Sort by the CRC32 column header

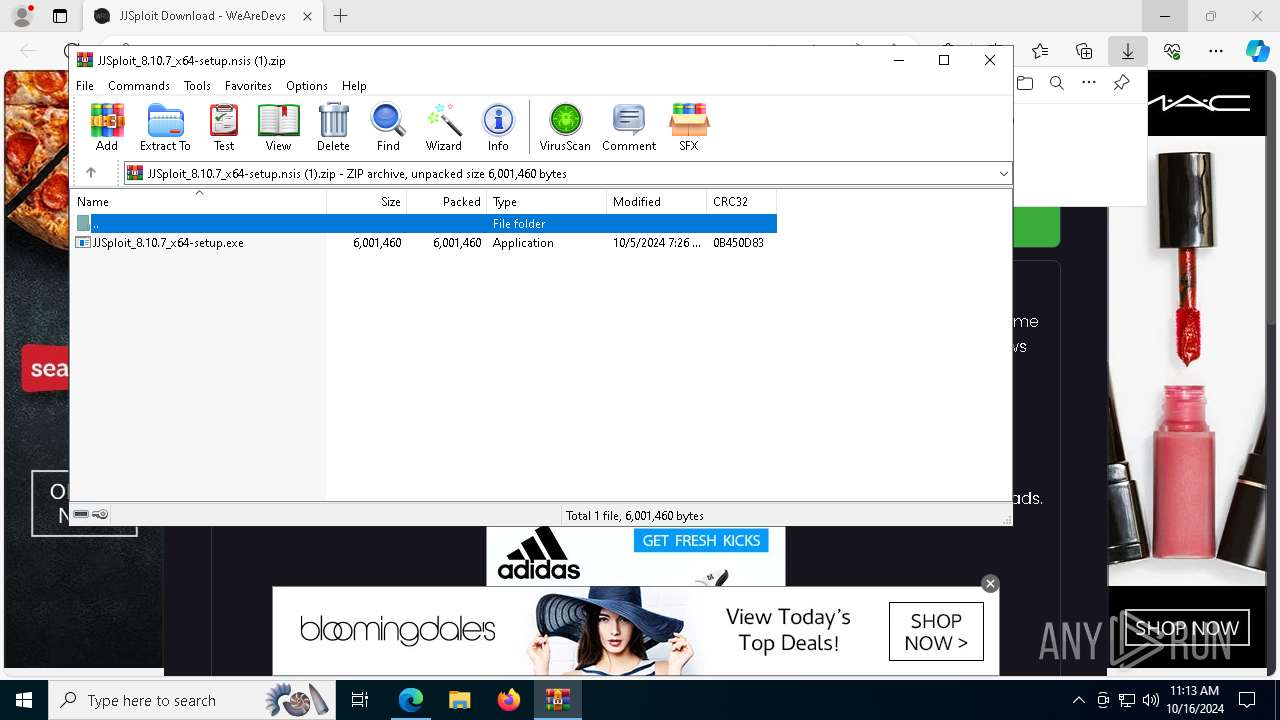[x=742, y=201]
